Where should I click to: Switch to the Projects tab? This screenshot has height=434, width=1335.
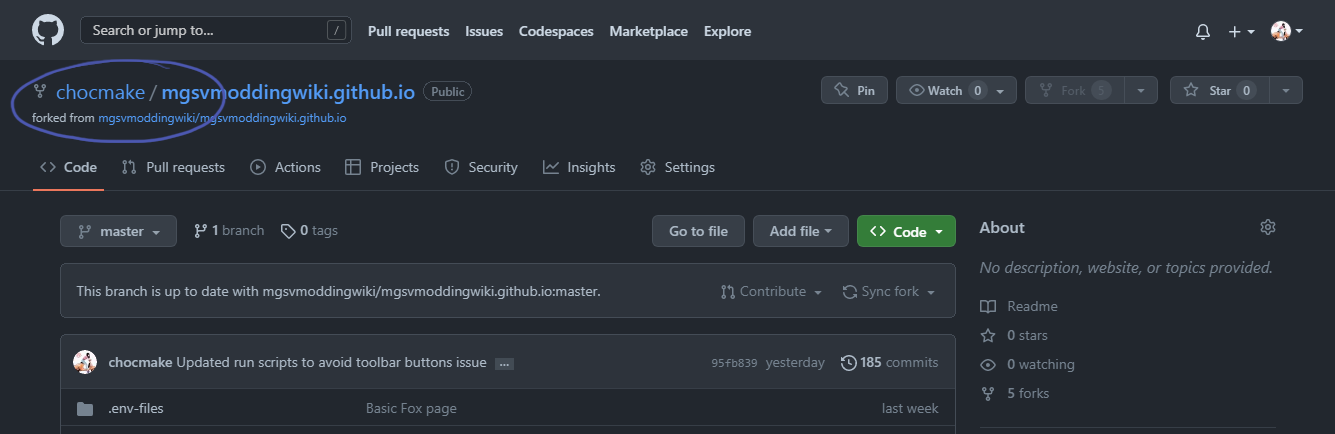point(381,167)
